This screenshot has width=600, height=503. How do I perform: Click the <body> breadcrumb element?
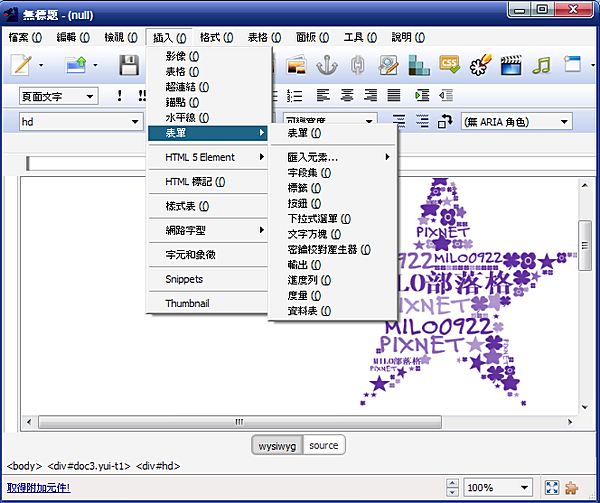[24, 466]
